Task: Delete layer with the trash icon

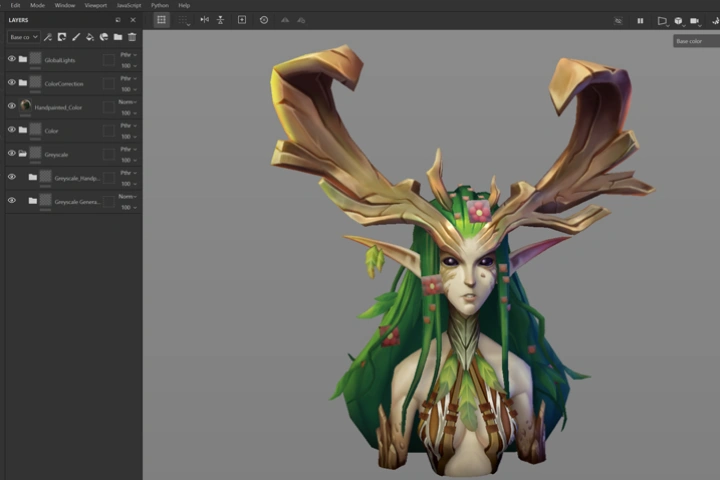Action: [x=132, y=37]
